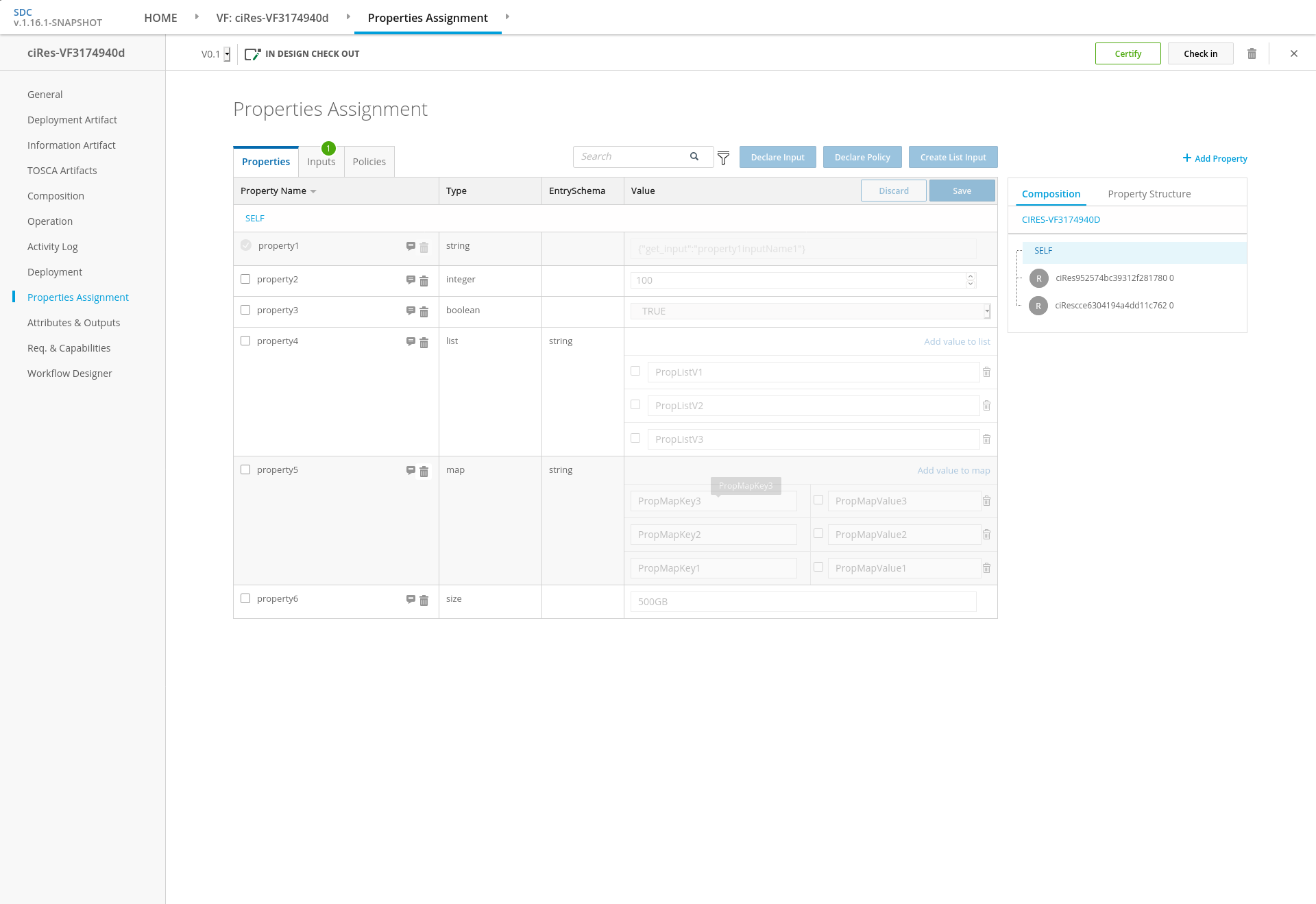Open the comment icon for property2

click(411, 280)
